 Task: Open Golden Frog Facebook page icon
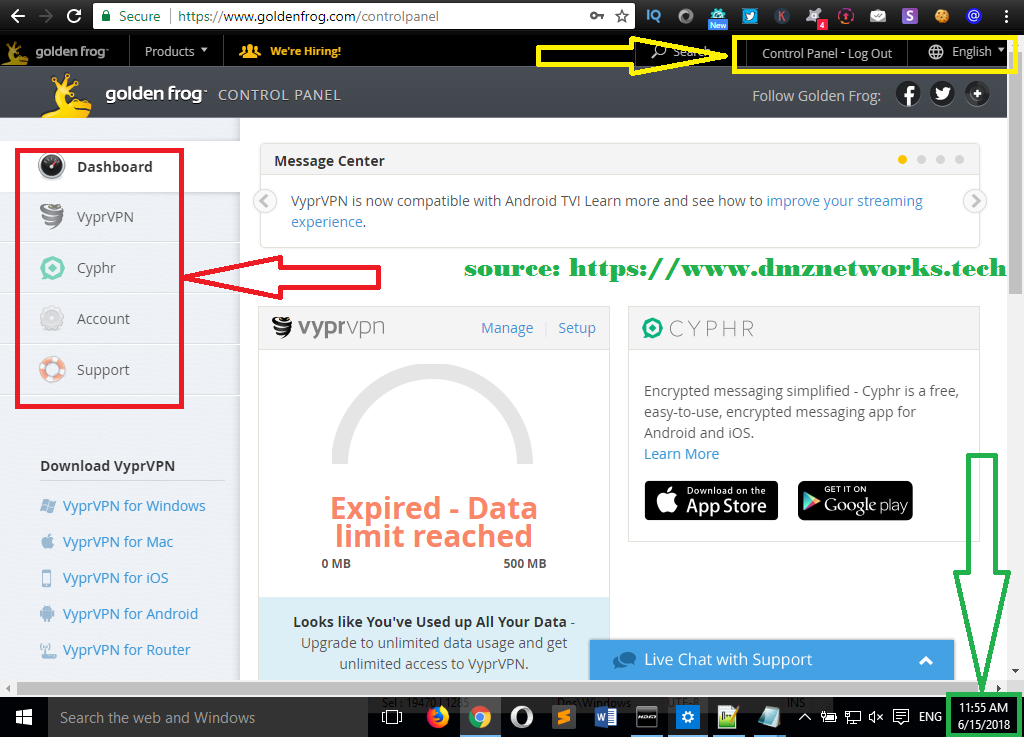point(908,95)
